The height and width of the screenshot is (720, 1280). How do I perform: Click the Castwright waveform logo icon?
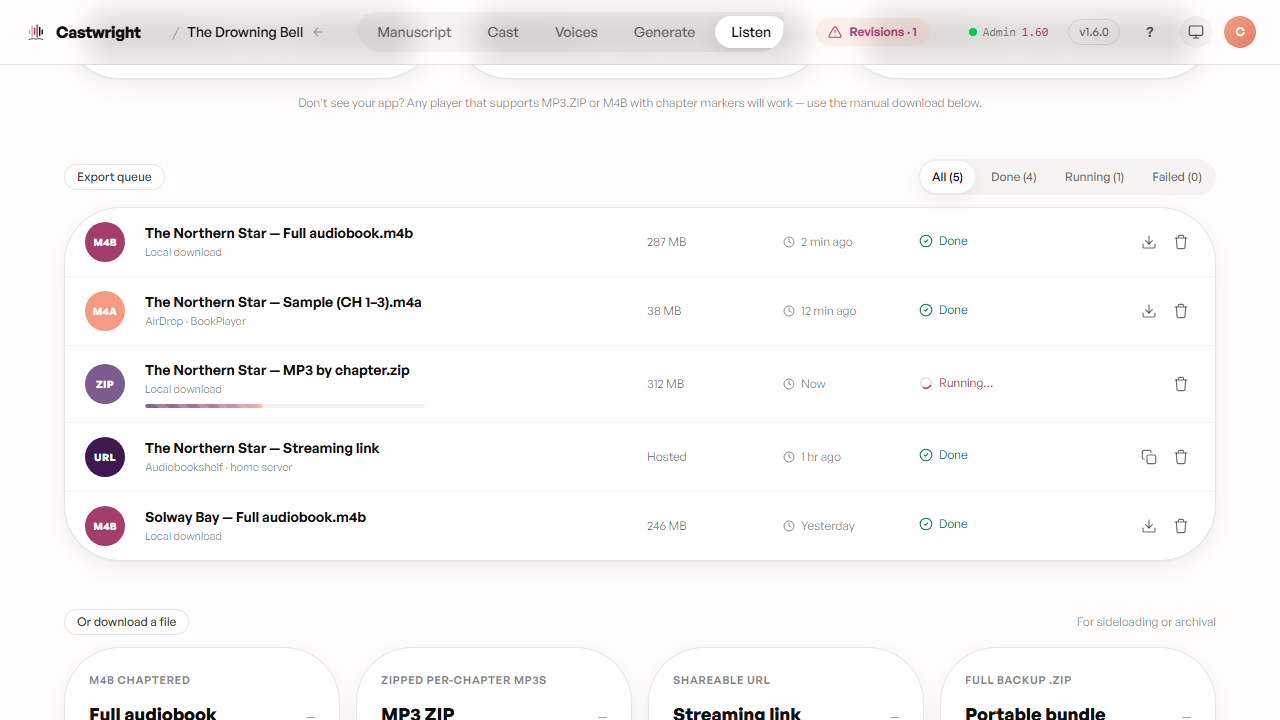[36, 32]
